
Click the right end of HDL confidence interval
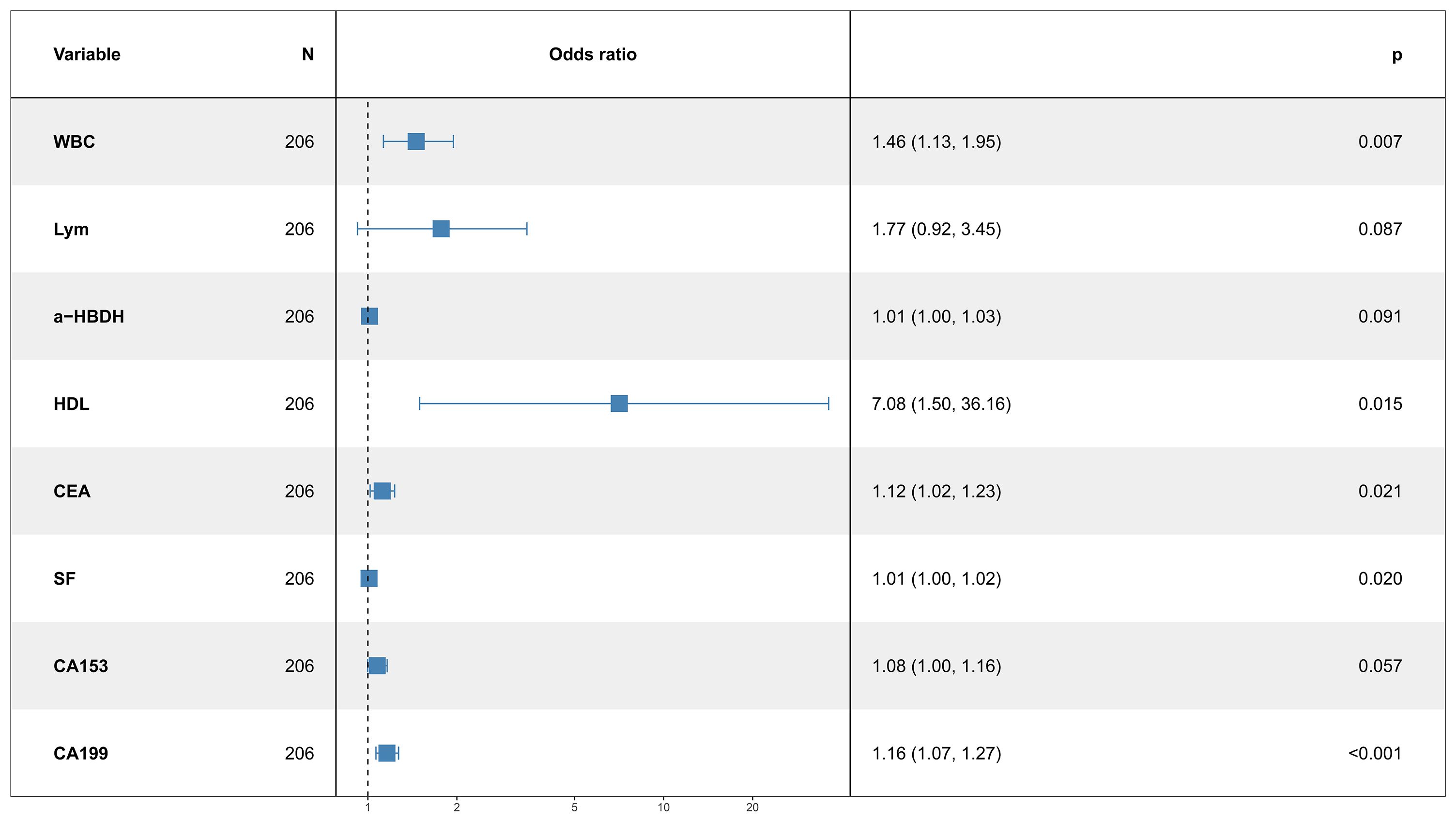coord(828,403)
